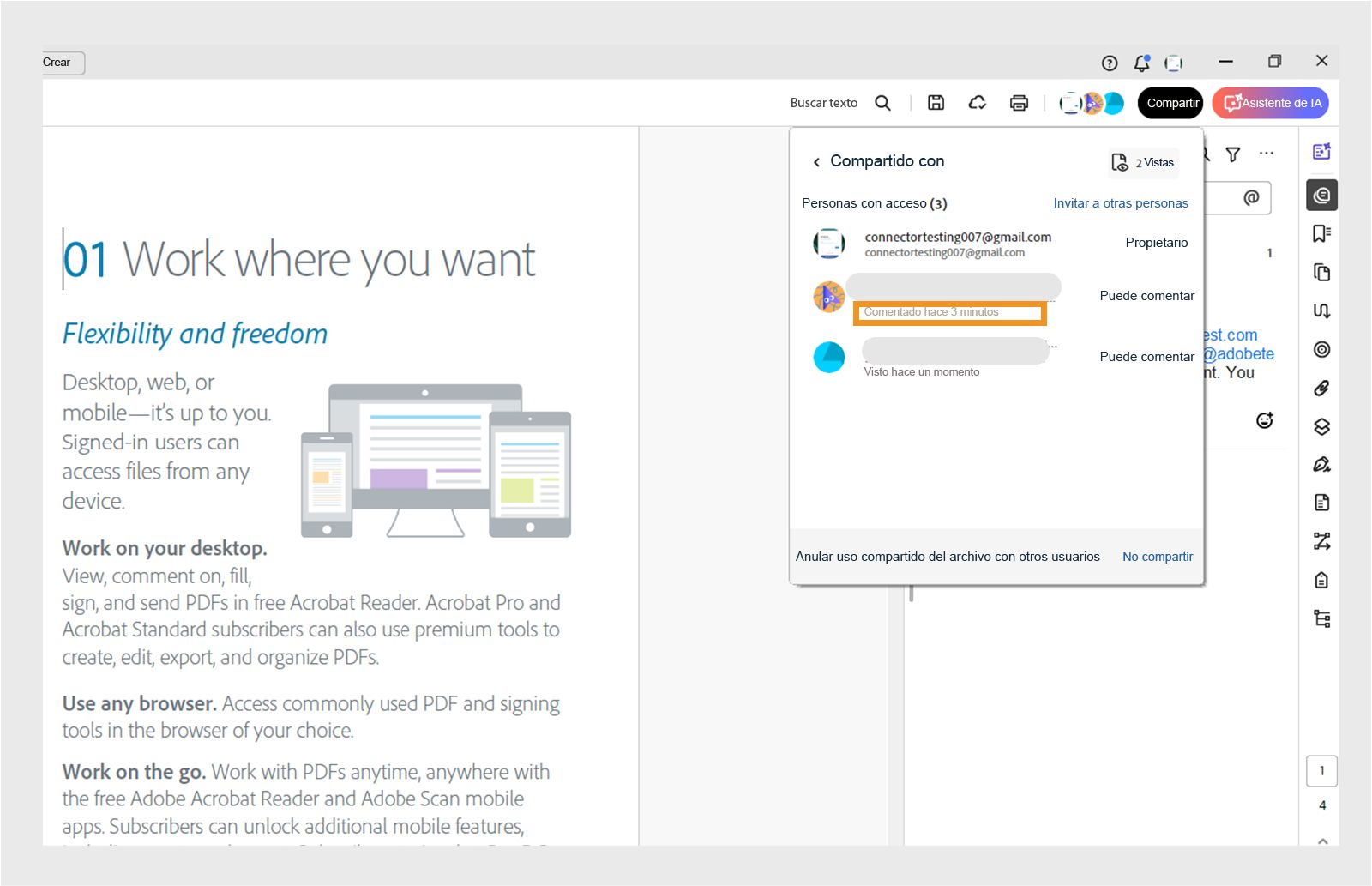Open the comments panel more options ellipsis
The width and height of the screenshot is (1372, 886).
(1267, 154)
